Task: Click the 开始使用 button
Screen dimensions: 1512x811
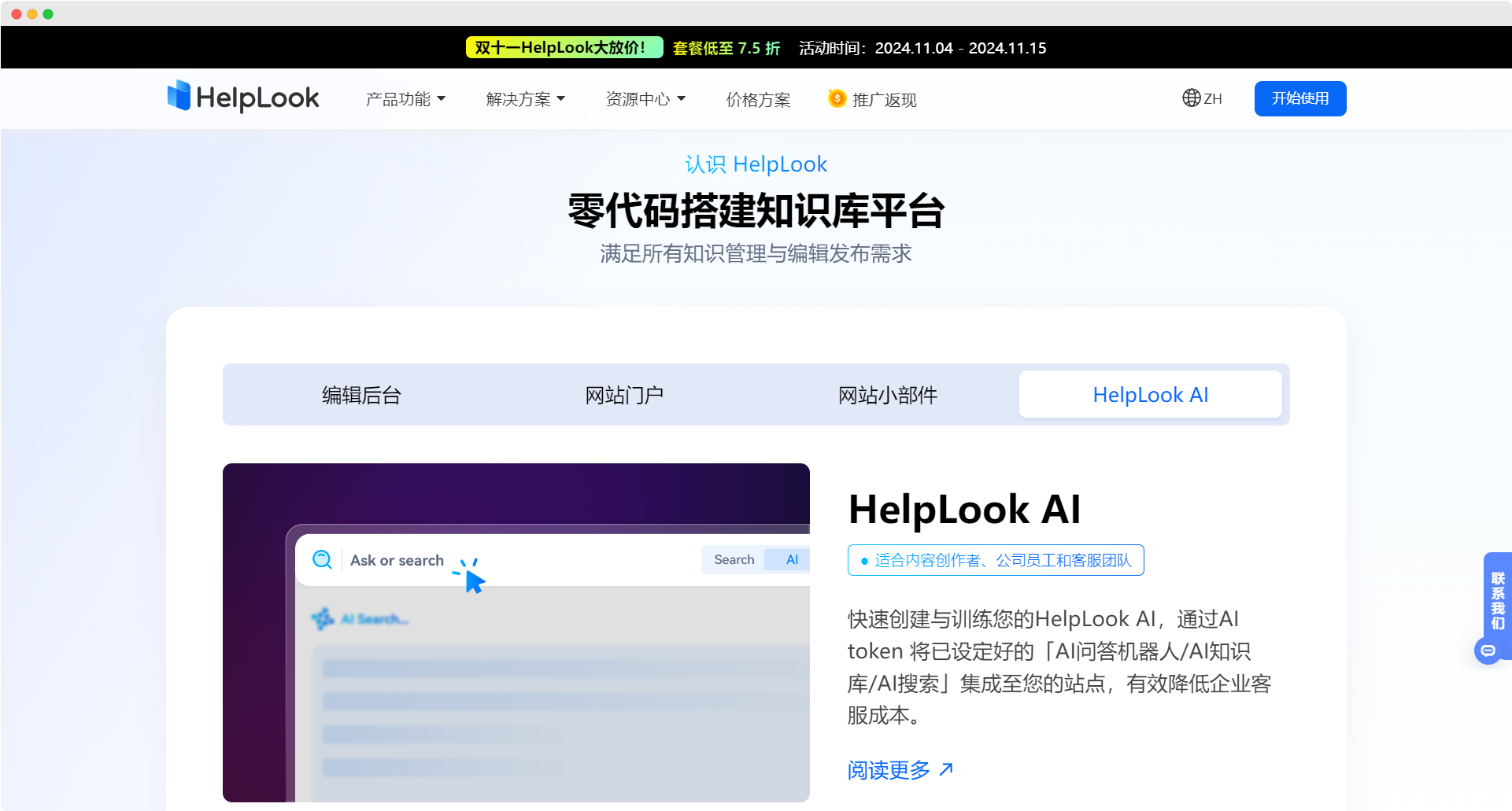Action: click(1300, 98)
